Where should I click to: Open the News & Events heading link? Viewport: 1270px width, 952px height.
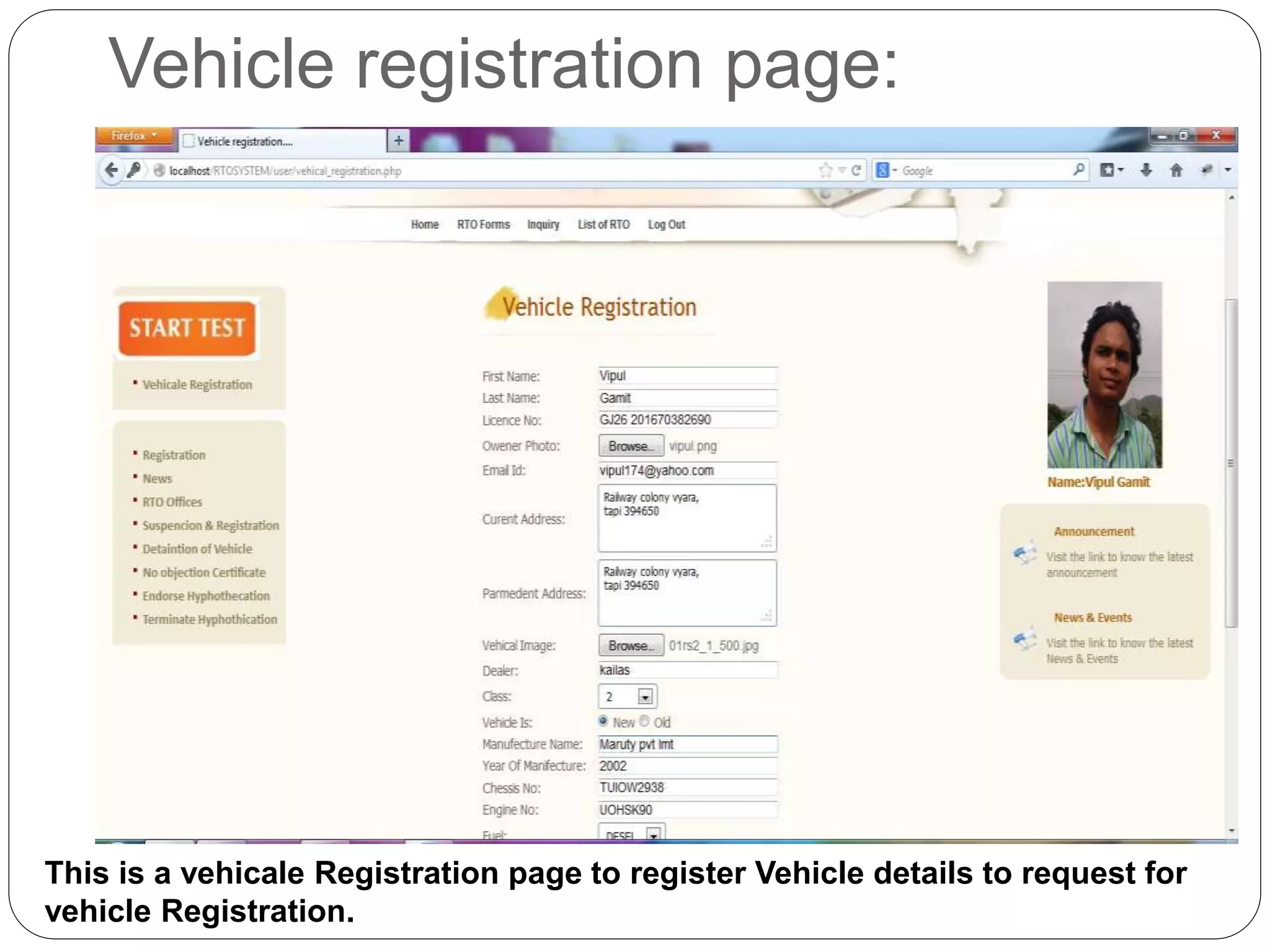coord(1093,618)
